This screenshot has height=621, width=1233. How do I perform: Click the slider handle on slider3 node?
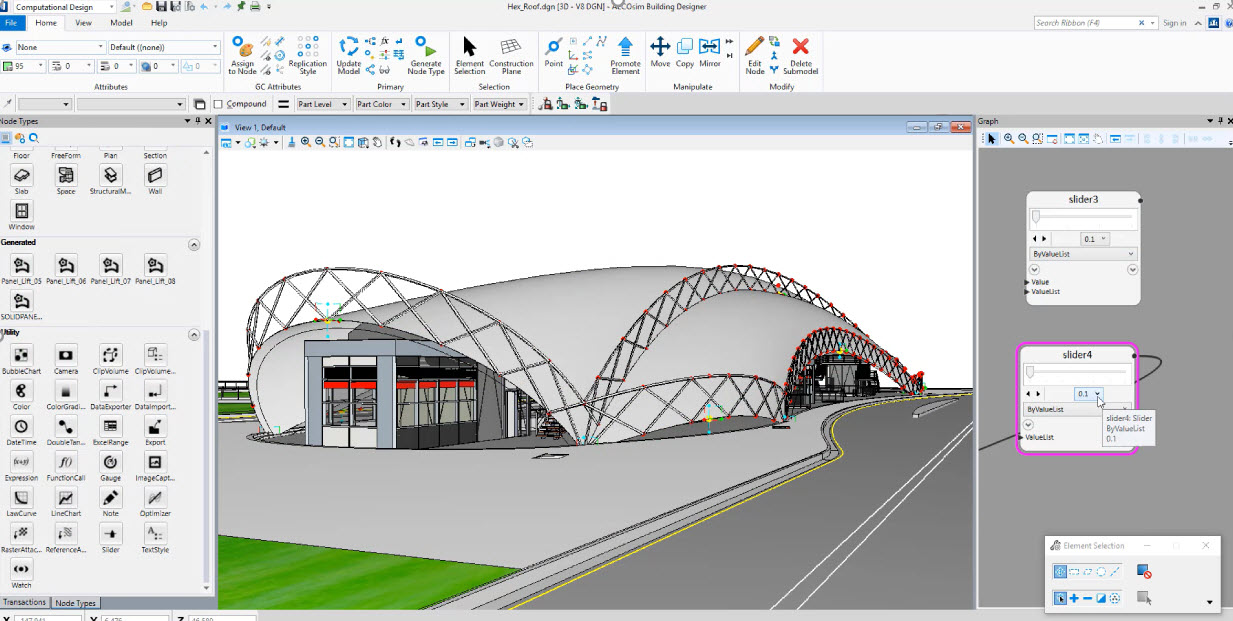(1036, 216)
